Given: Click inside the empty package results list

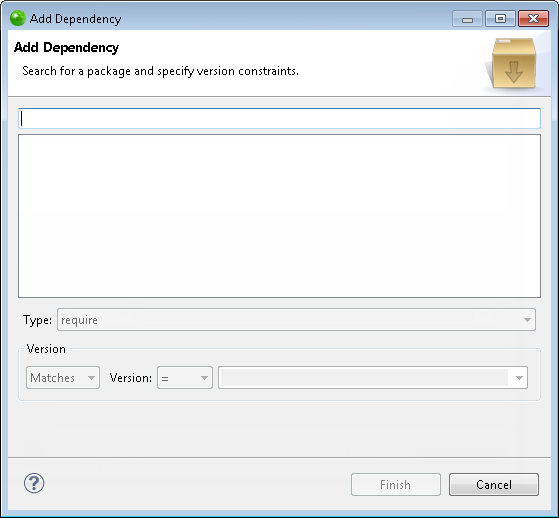Looking at the screenshot, I should pyautogui.click(x=280, y=216).
